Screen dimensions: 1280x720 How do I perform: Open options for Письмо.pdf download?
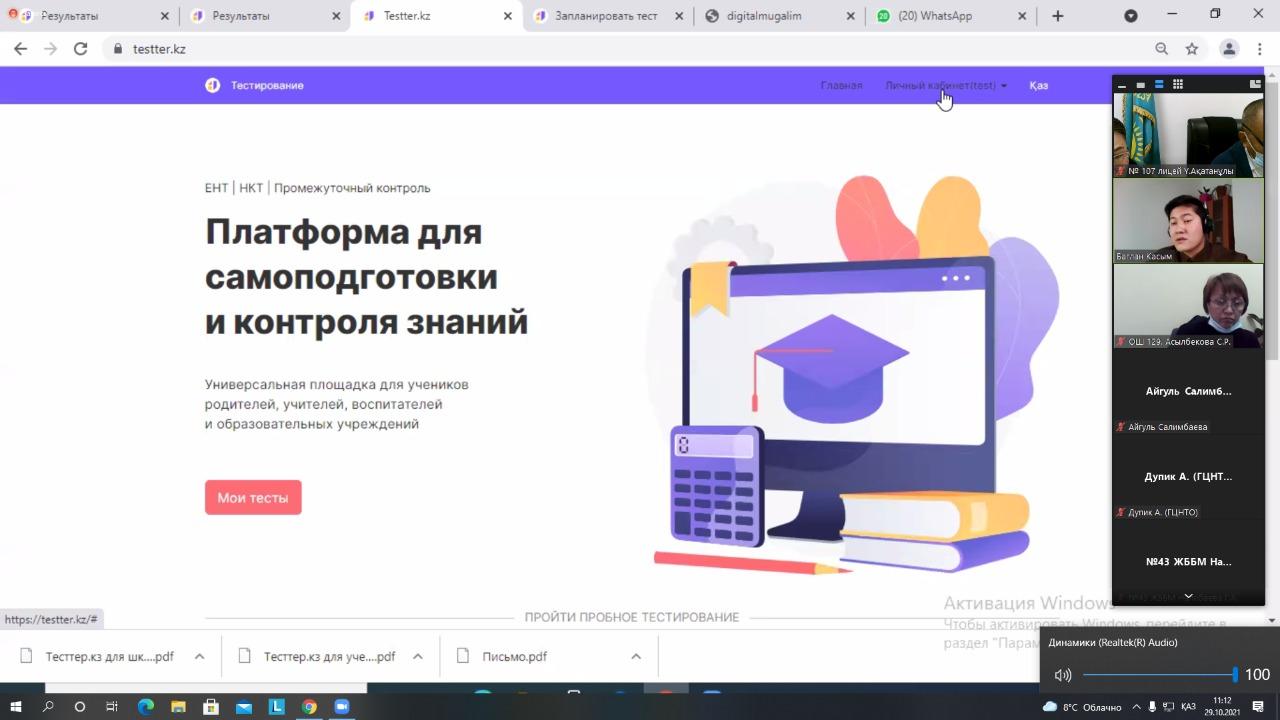coord(636,657)
